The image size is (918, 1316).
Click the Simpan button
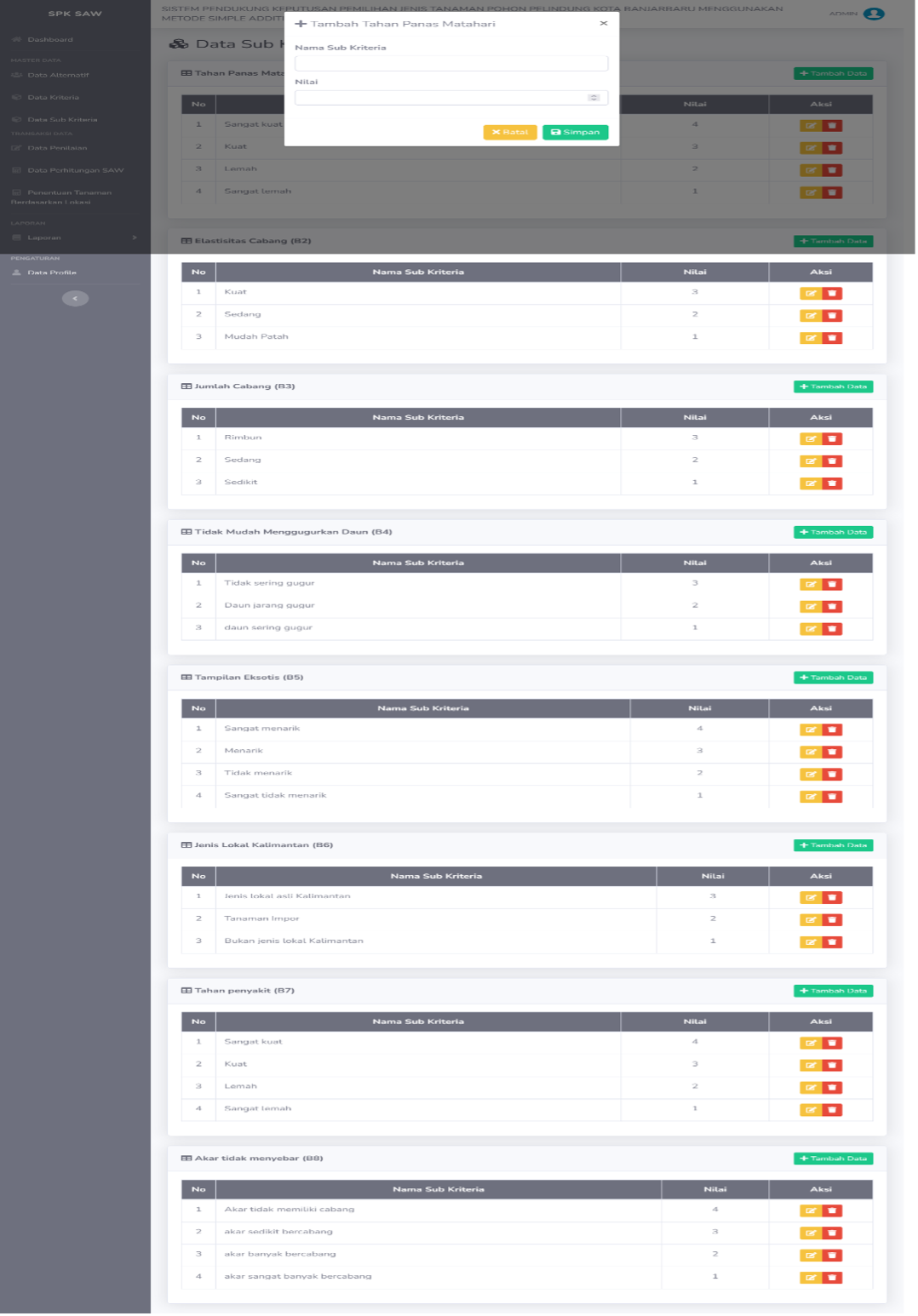(x=577, y=132)
